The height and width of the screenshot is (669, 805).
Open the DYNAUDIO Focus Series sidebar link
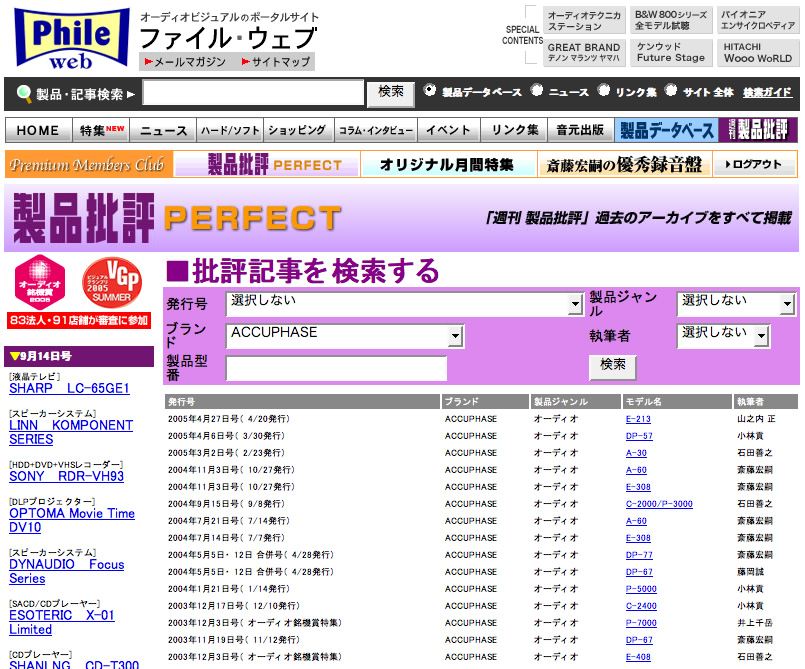(x=67, y=571)
